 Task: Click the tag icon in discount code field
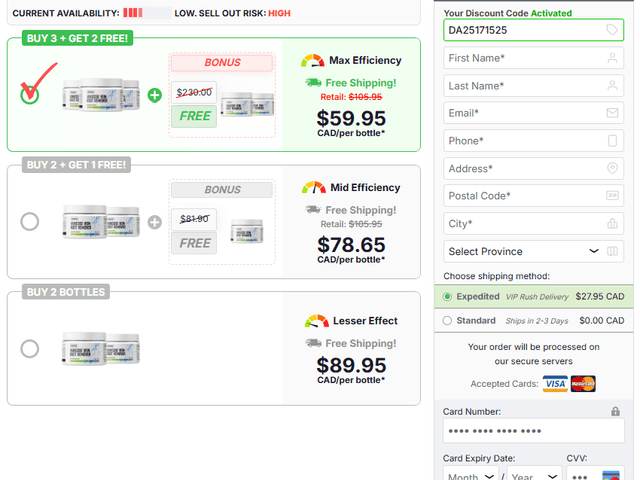coord(612,31)
